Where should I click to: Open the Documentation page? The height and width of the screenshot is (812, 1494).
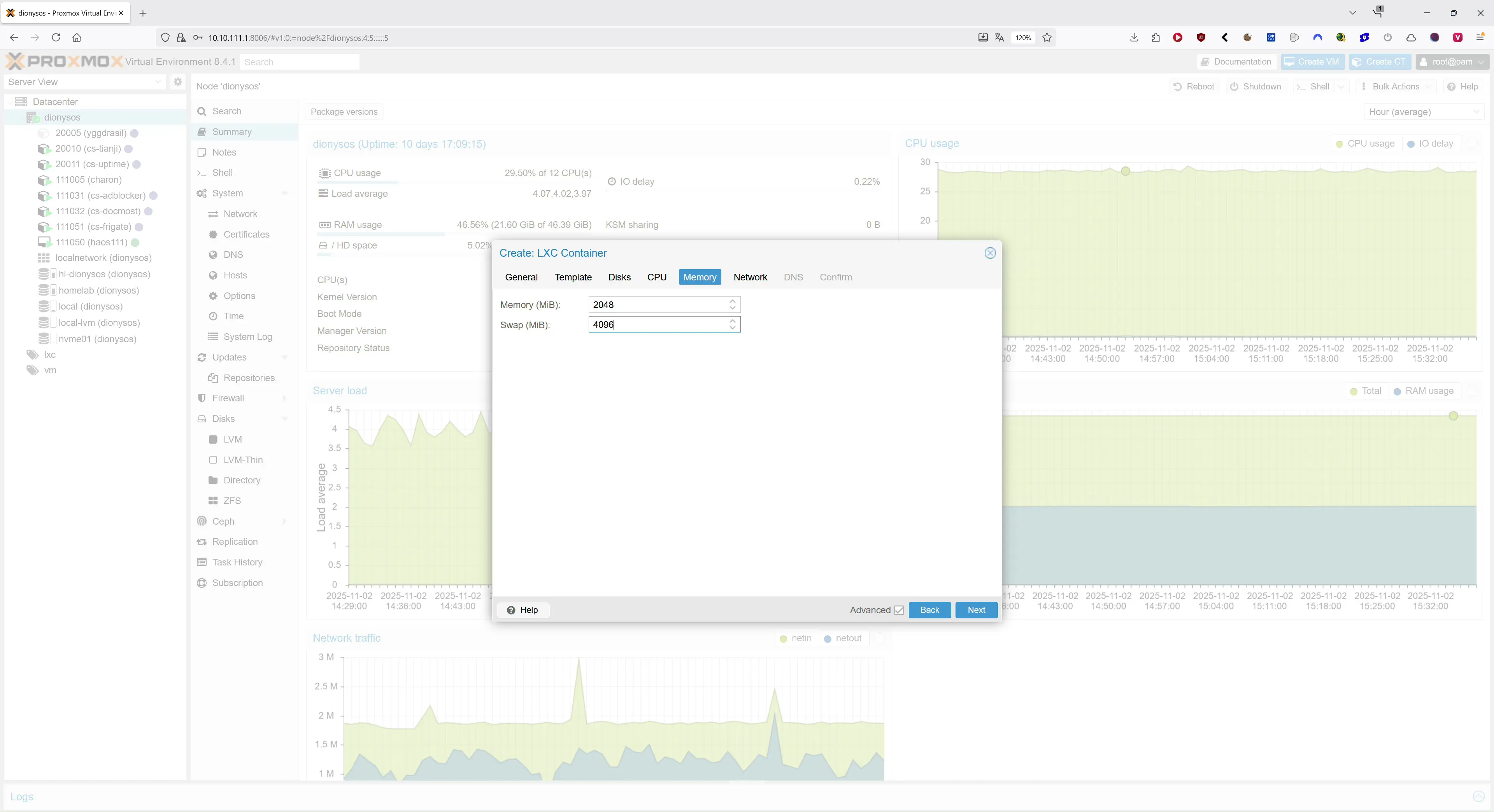[x=1235, y=61]
